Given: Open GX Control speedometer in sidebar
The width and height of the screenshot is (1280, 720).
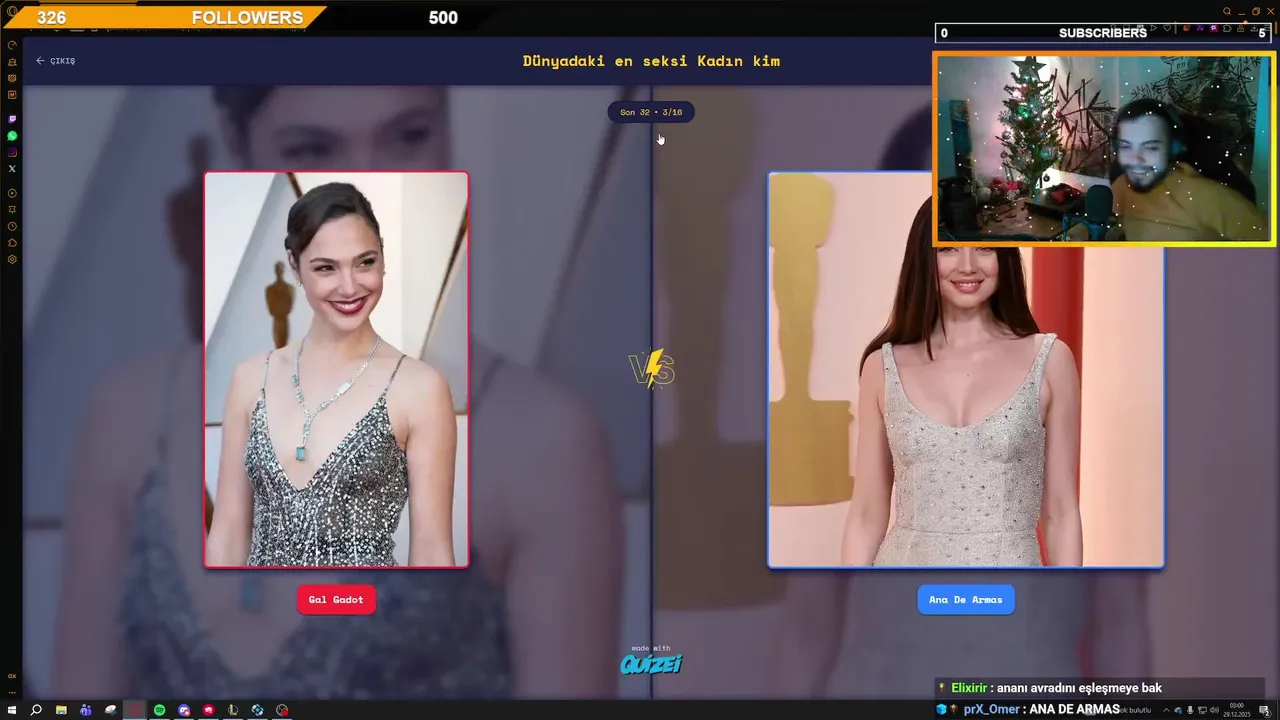Looking at the screenshot, I should [12, 45].
